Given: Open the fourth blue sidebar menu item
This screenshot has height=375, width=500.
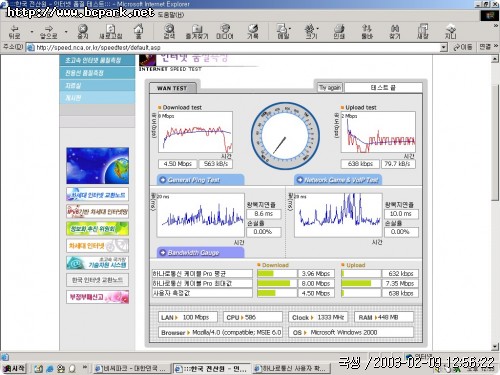Looking at the screenshot, I should [x=97, y=98].
